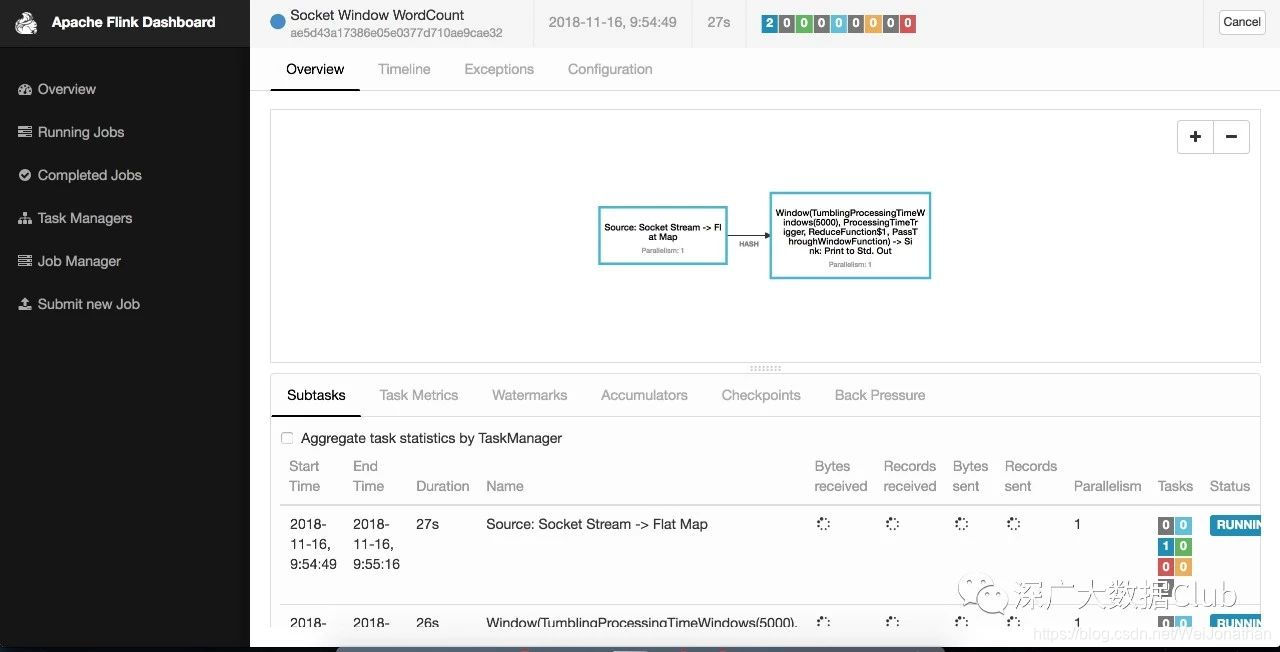Switch to the Timeline tab
This screenshot has height=652, width=1280.
point(404,69)
